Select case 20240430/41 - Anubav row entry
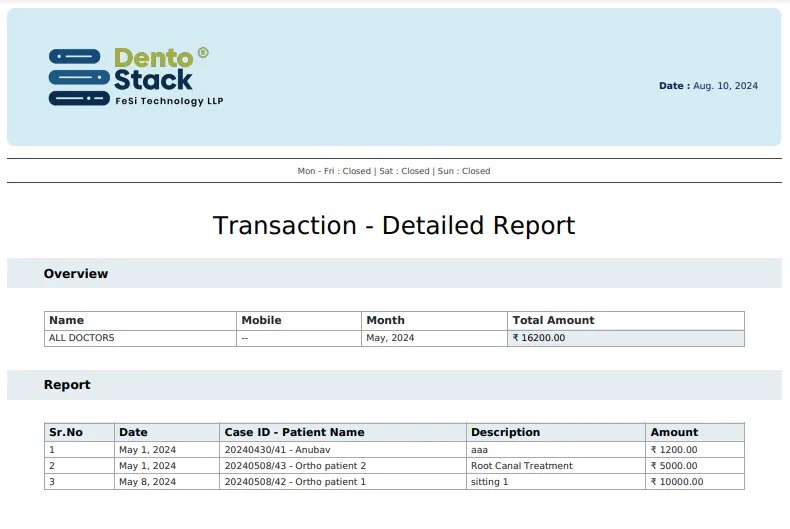790x529 pixels. (x=277, y=450)
